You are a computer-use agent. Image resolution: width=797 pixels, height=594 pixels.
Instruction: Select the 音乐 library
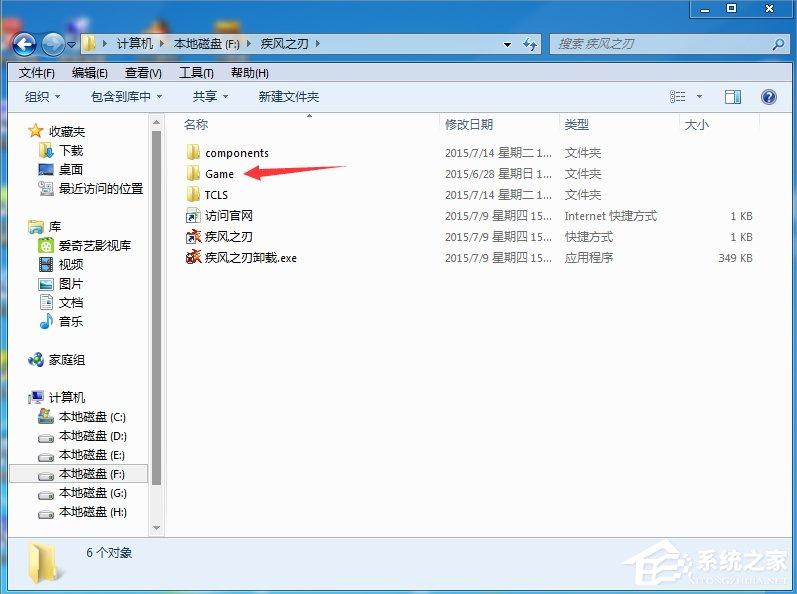pyautogui.click(x=71, y=322)
